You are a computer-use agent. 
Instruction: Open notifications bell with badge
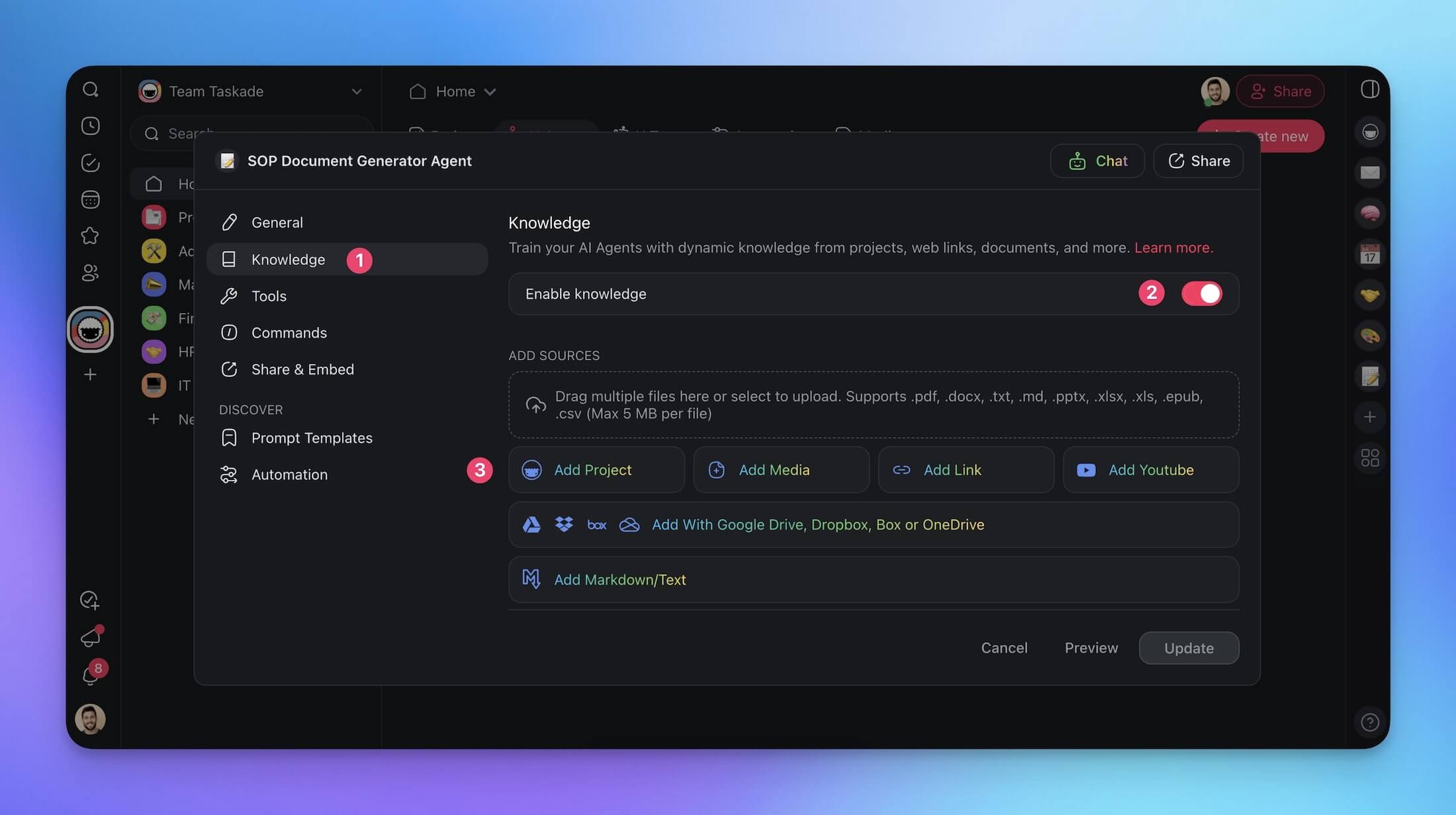coord(91,676)
